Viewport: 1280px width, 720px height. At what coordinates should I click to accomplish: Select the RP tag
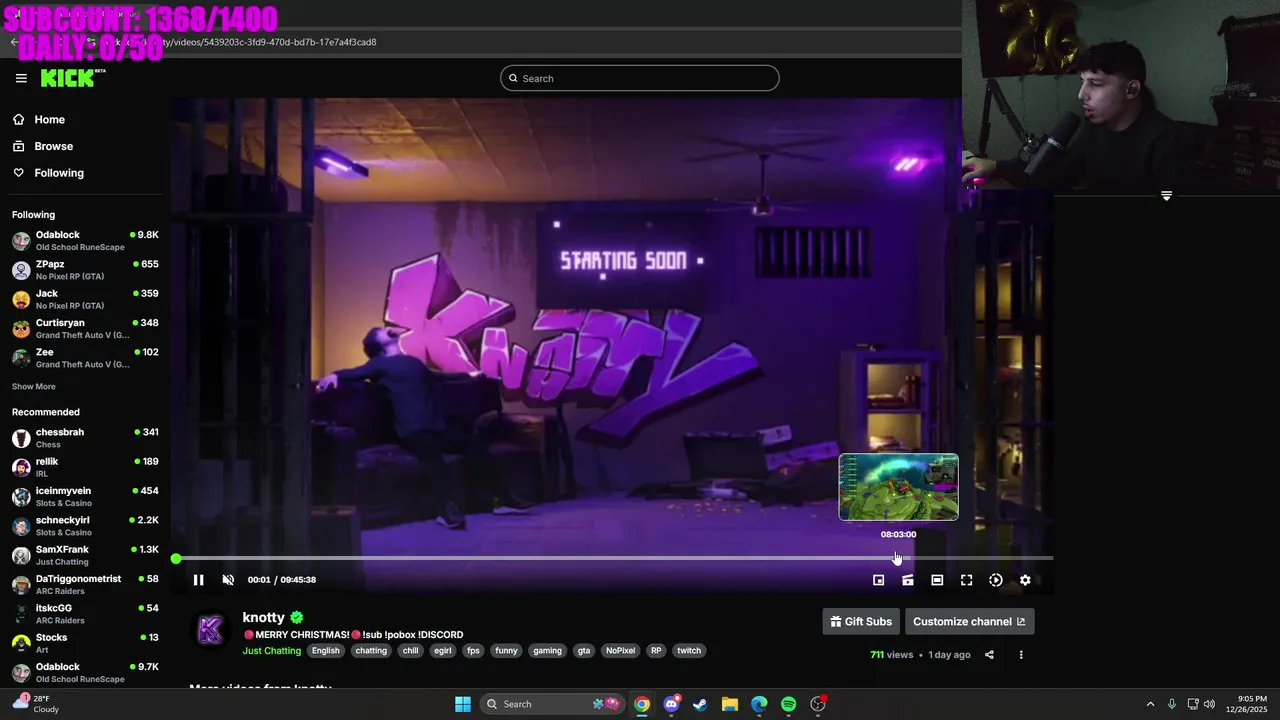pyautogui.click(x=656, y=651)
